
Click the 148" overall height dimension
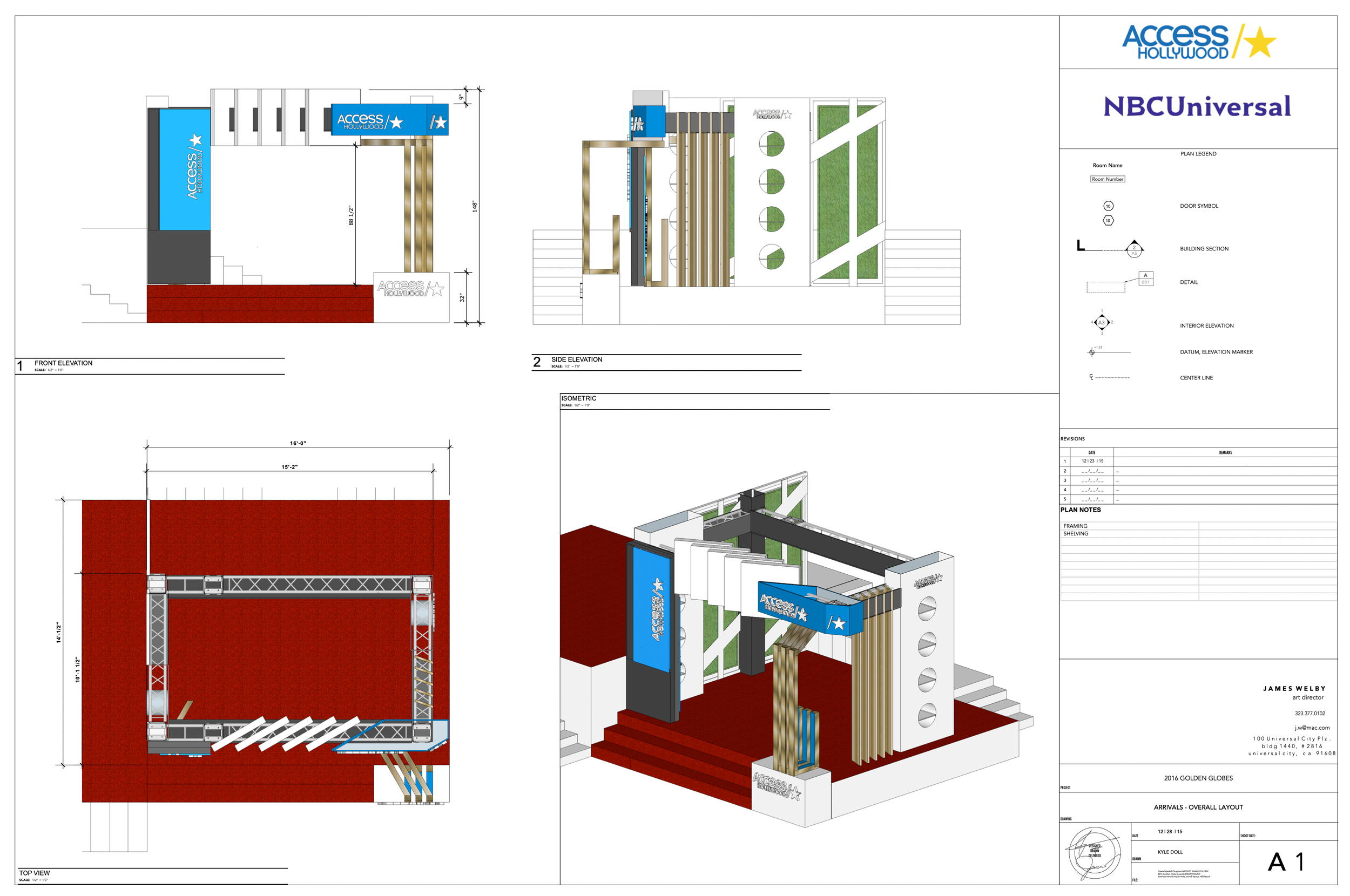(474, 206)
